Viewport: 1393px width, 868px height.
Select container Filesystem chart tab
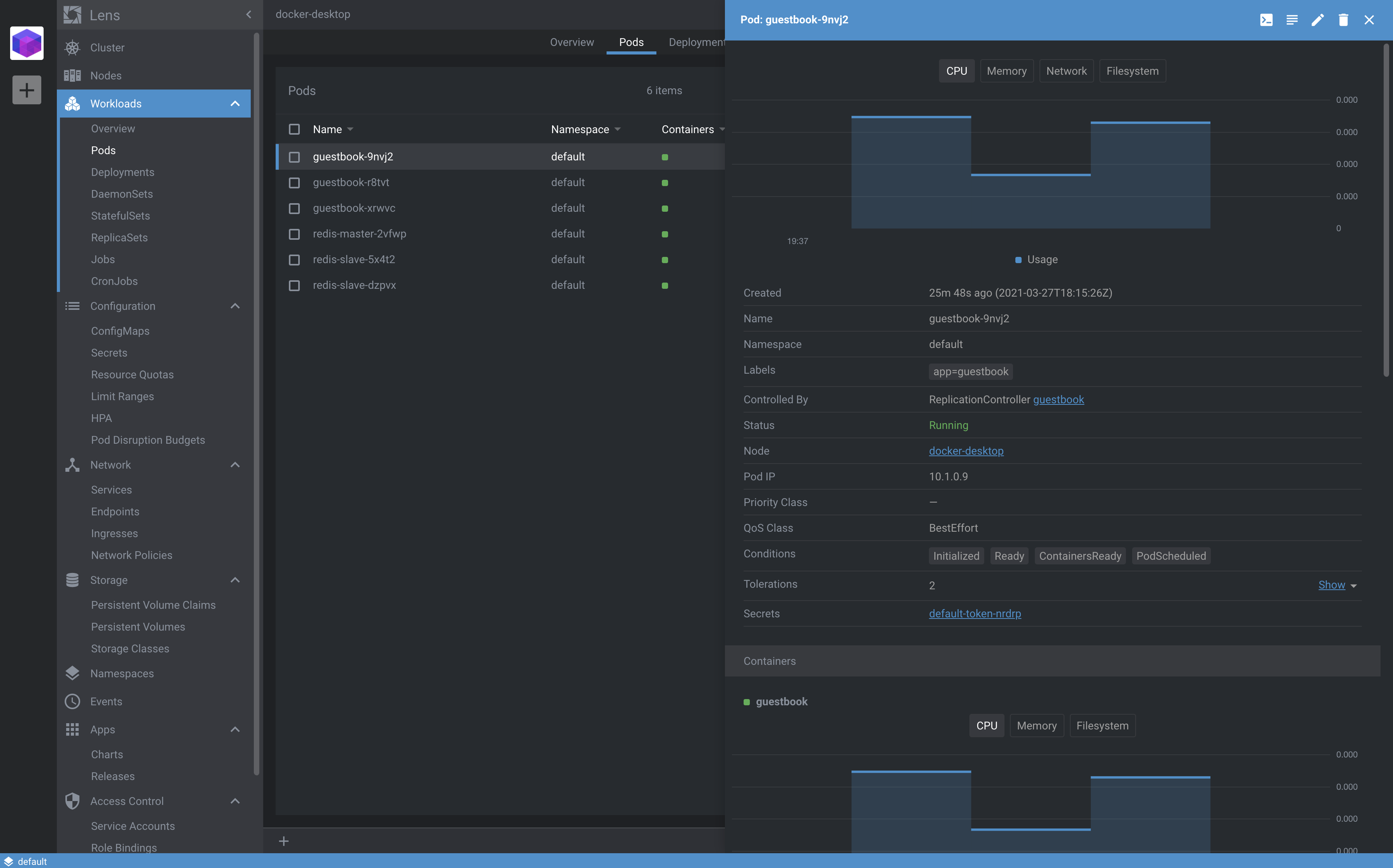tap(1103, 726)
